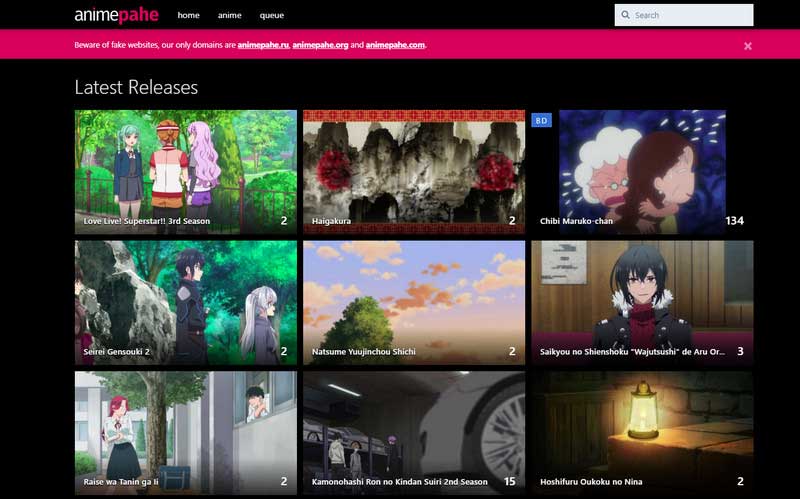Open Hoshifuru Oukoku no Nina thumbnail

tap(642, 433)
